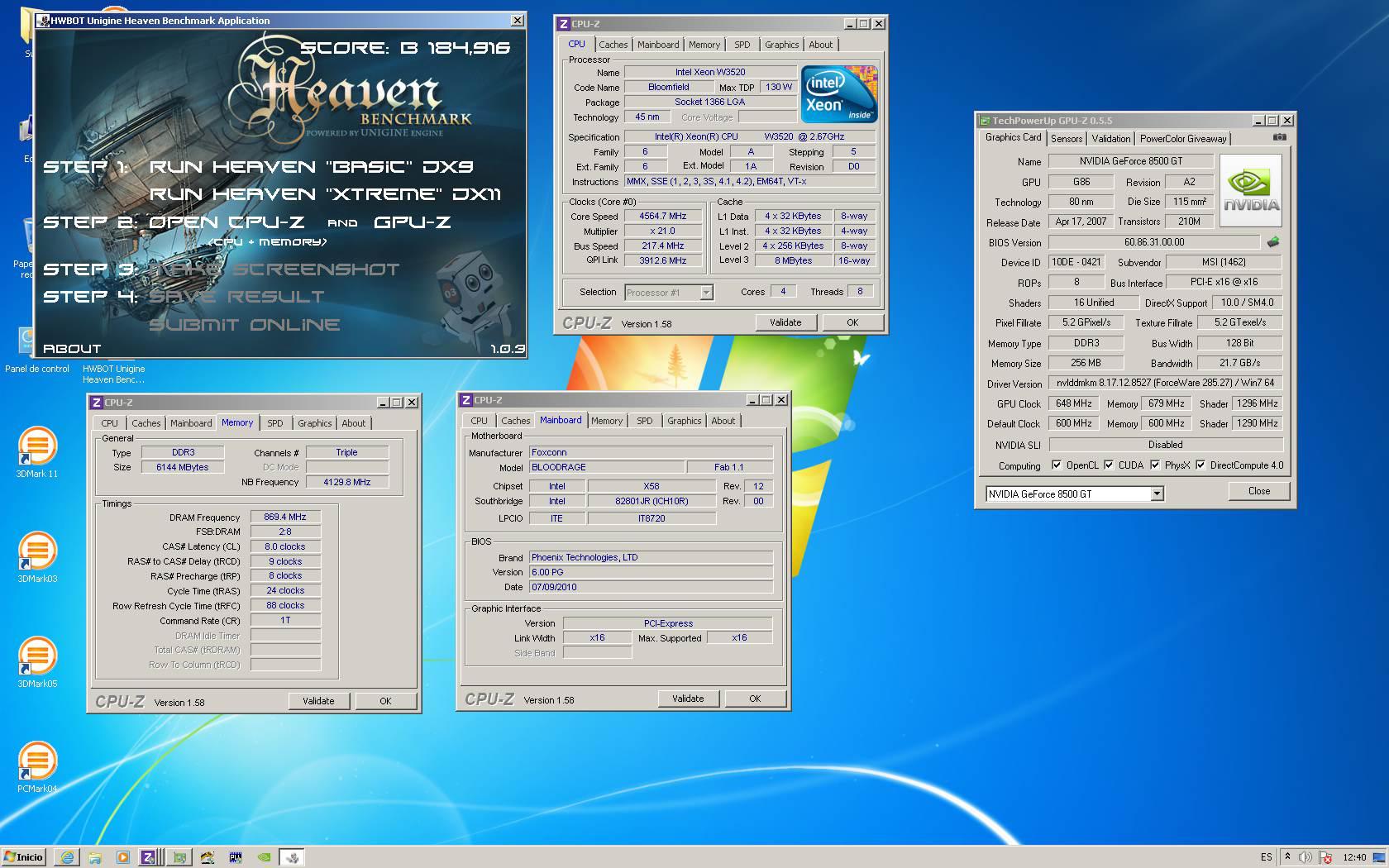Click Inicio start button

[23, 857]
